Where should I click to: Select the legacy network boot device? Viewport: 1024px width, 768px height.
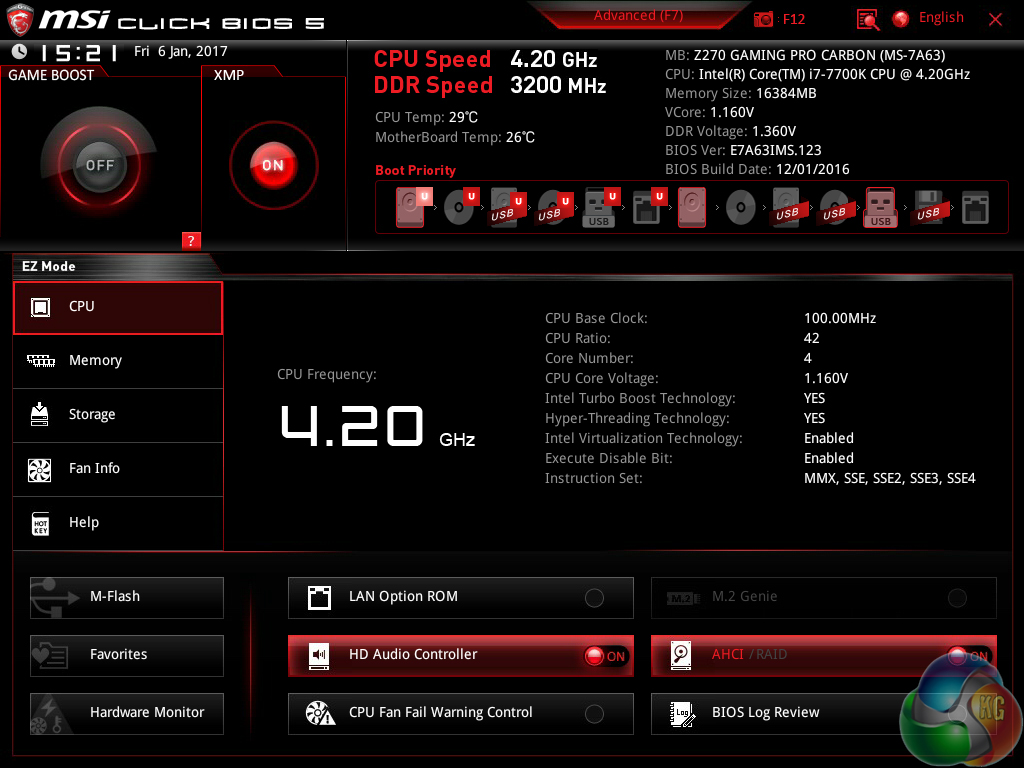tap(975, 207)
